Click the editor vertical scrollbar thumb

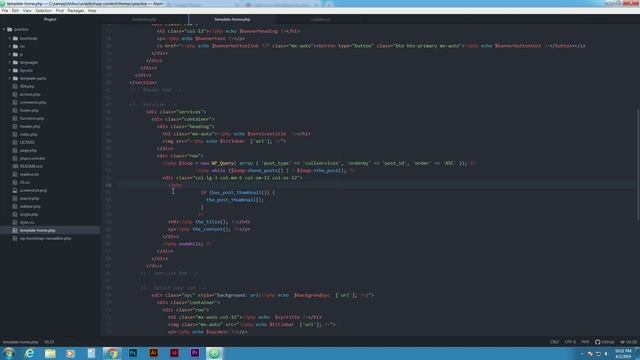pyautogui.click(x=638, y=166)
